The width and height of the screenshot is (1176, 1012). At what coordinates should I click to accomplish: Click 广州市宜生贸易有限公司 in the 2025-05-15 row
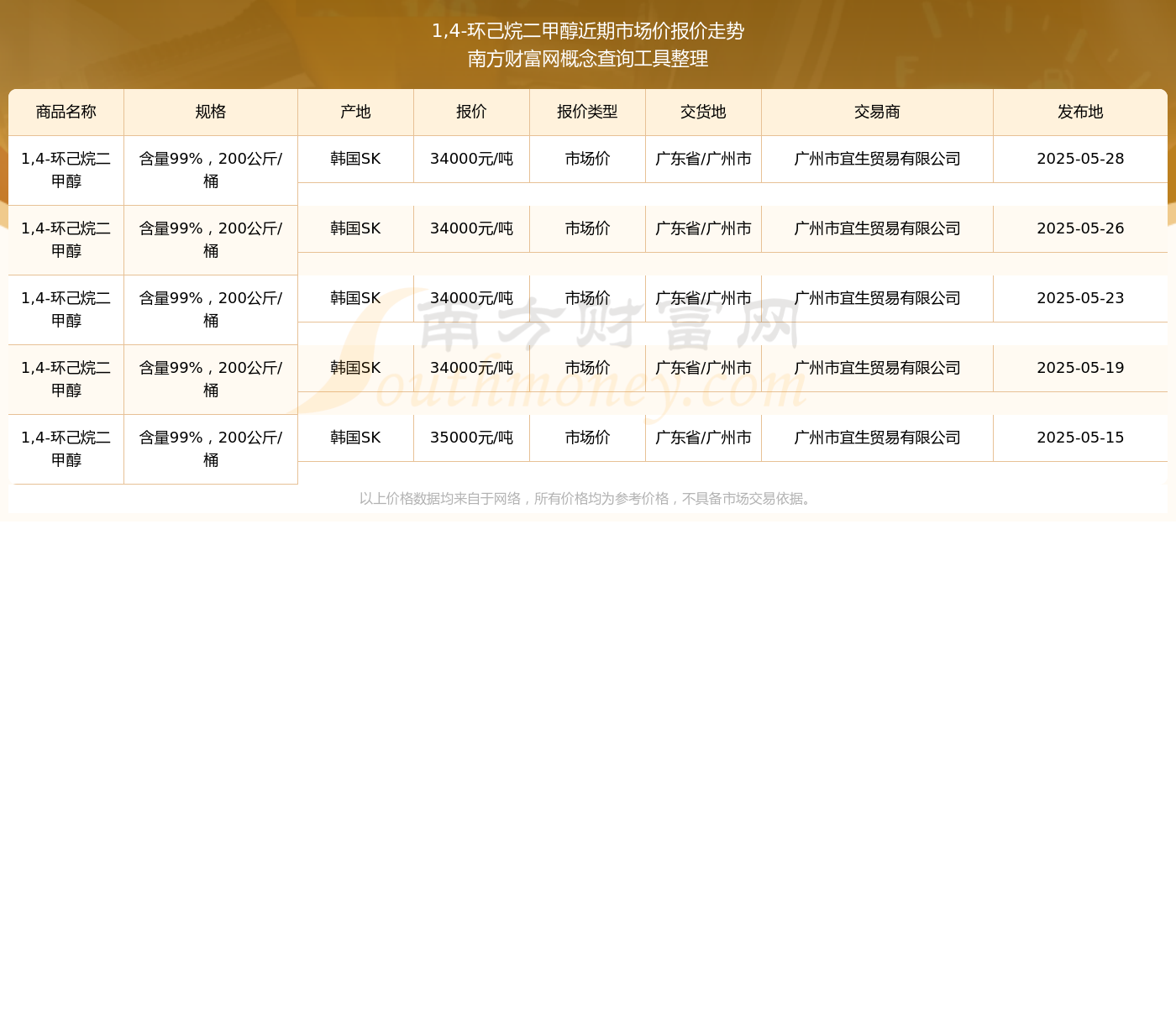(x=877, y=438)
